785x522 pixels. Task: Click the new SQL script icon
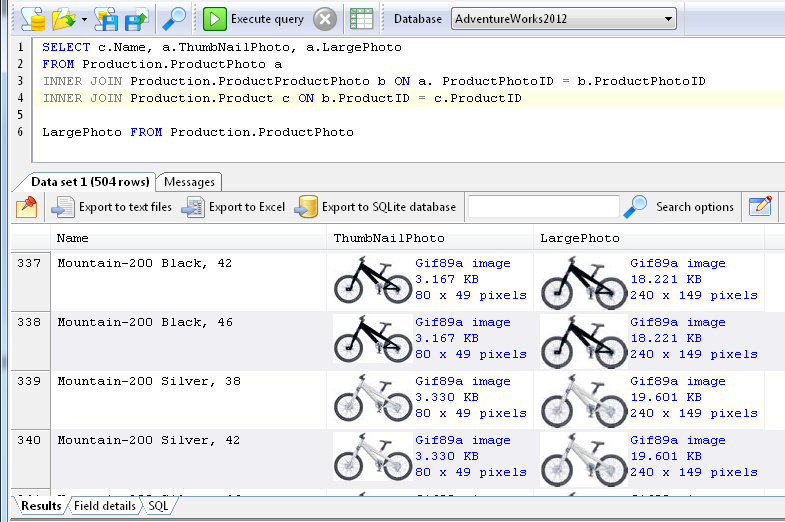[x=32, y=18]
